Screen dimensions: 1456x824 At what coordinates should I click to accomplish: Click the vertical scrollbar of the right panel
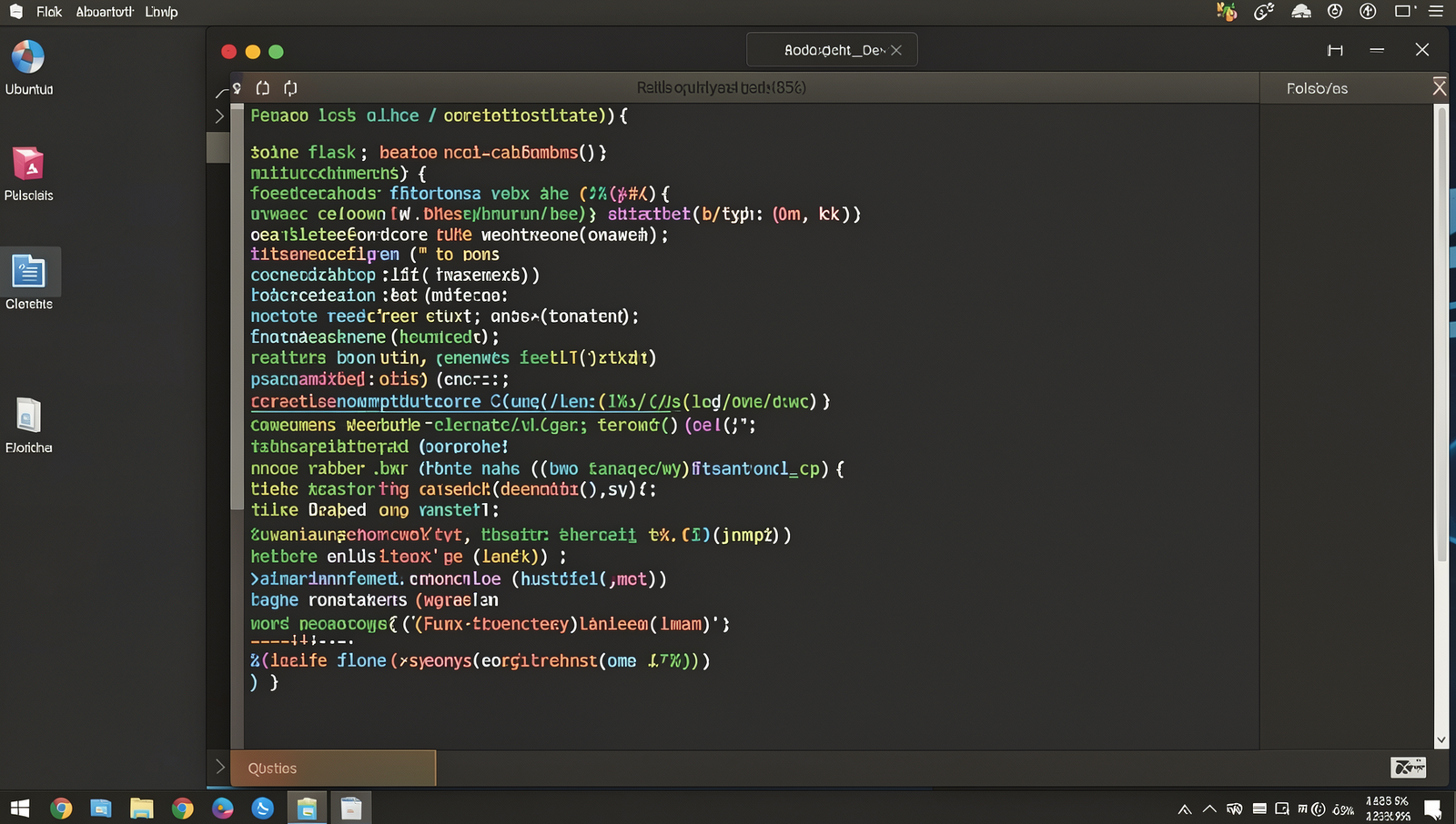pos(1441,334)
